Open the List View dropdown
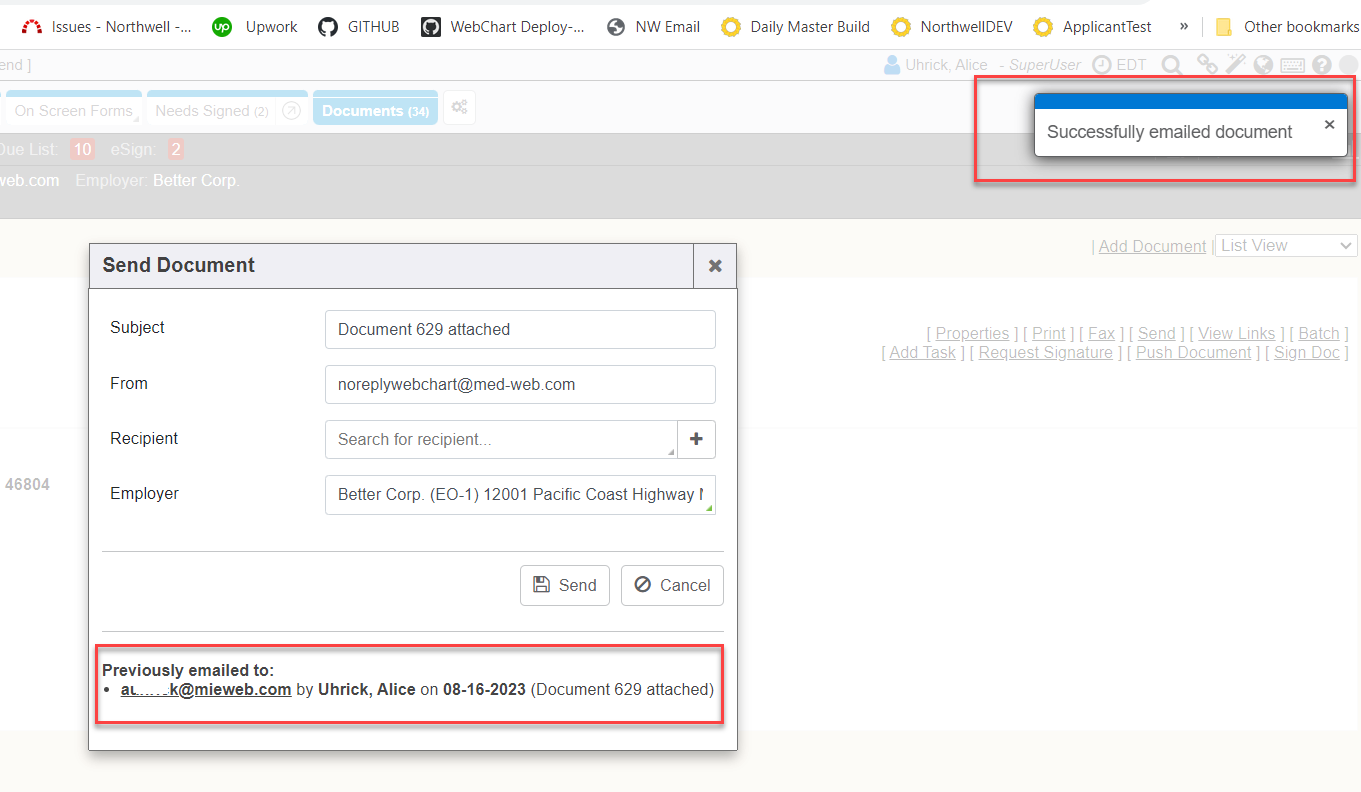1361x792 pixels. (1286, 246)
